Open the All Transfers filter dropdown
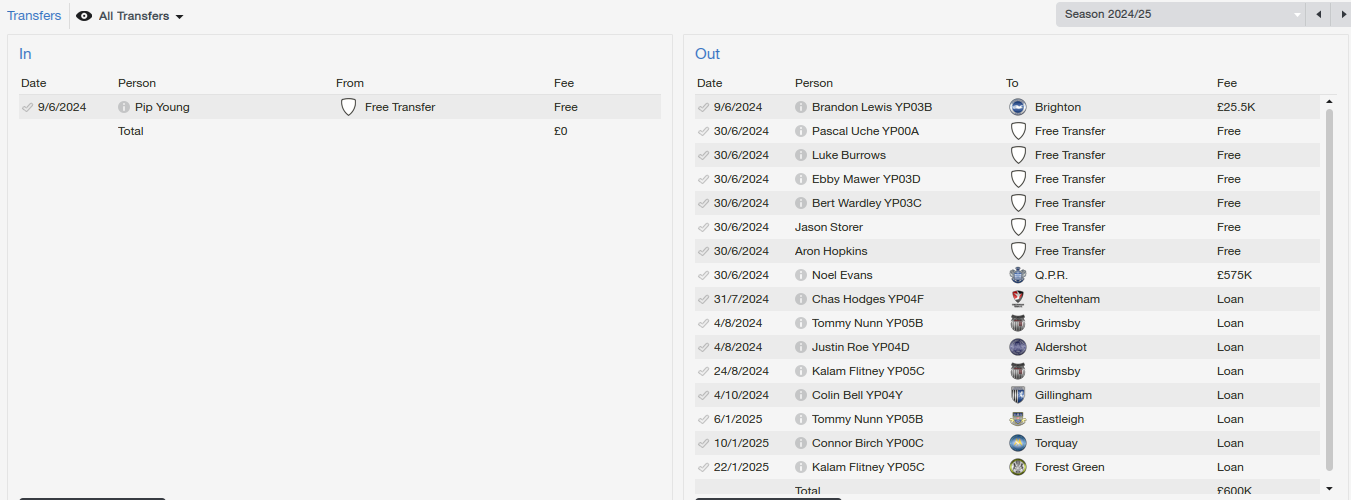Image resolution: width=1351 pixels, height=500 pixels. 141,16
